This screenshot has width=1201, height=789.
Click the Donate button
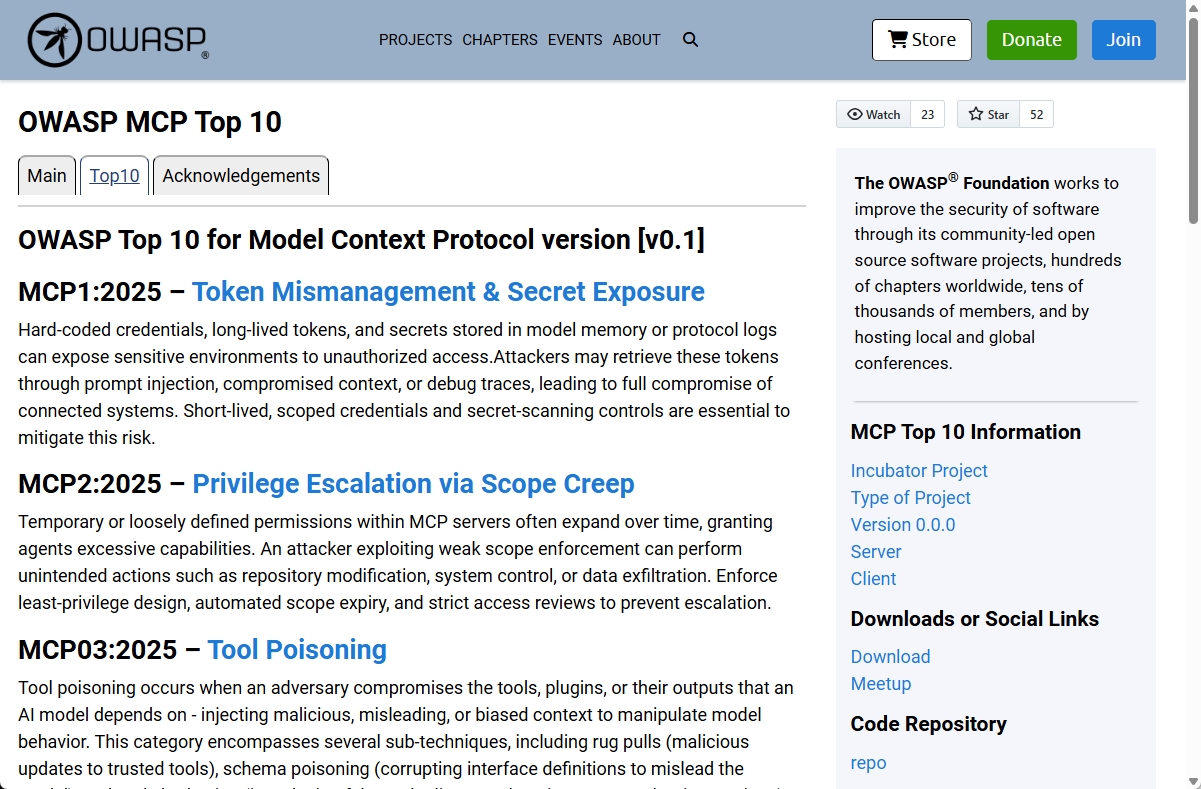coord(1031,39)
